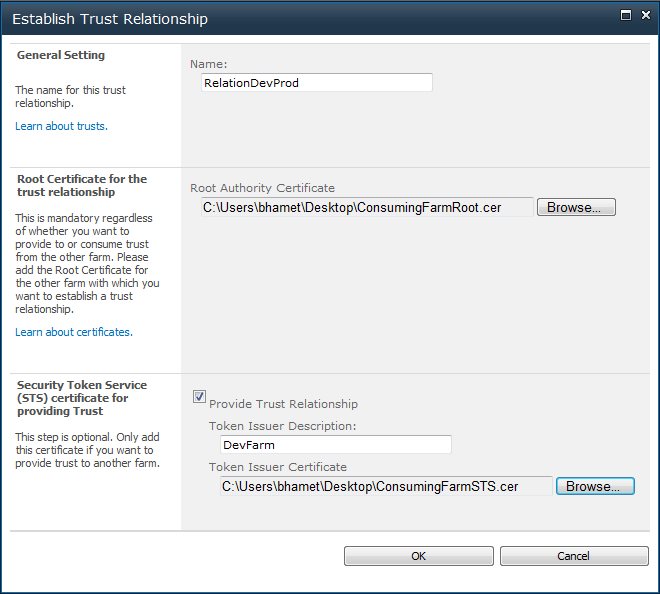Click the Root Certificate section heading
660x594 pixels.
click(x=81, y=185)
